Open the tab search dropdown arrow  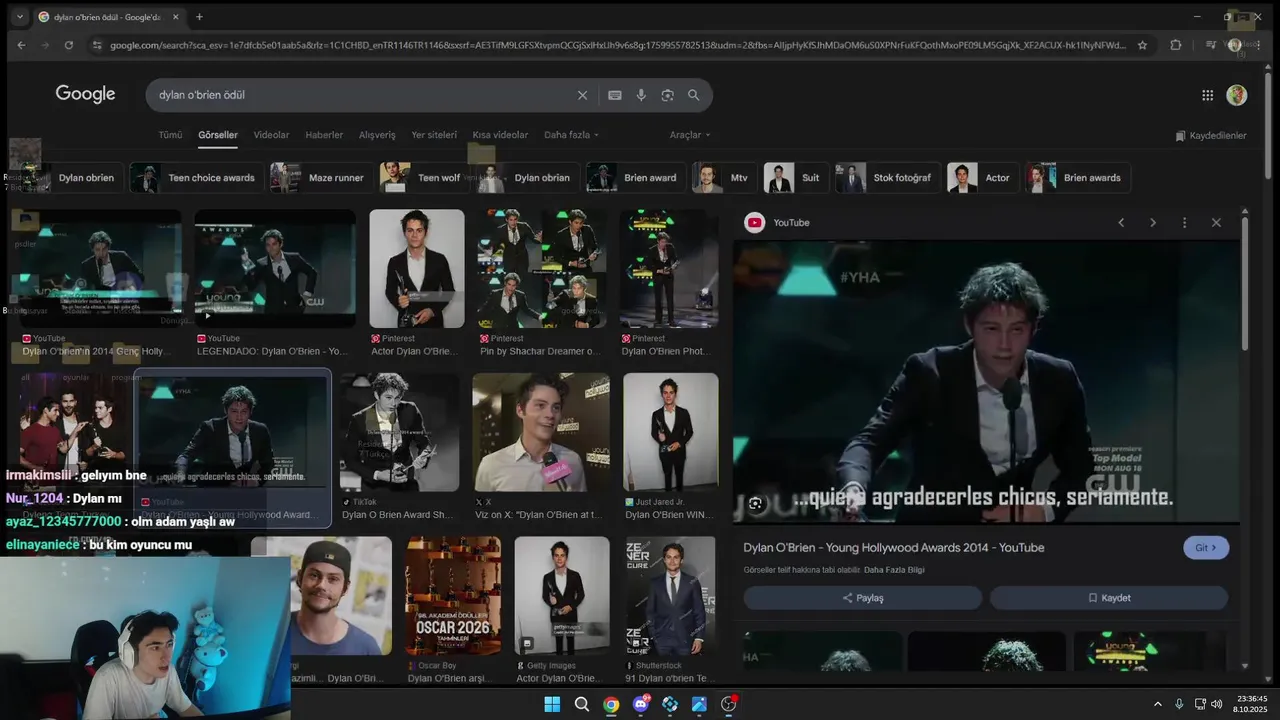click(x=19, y=17)
